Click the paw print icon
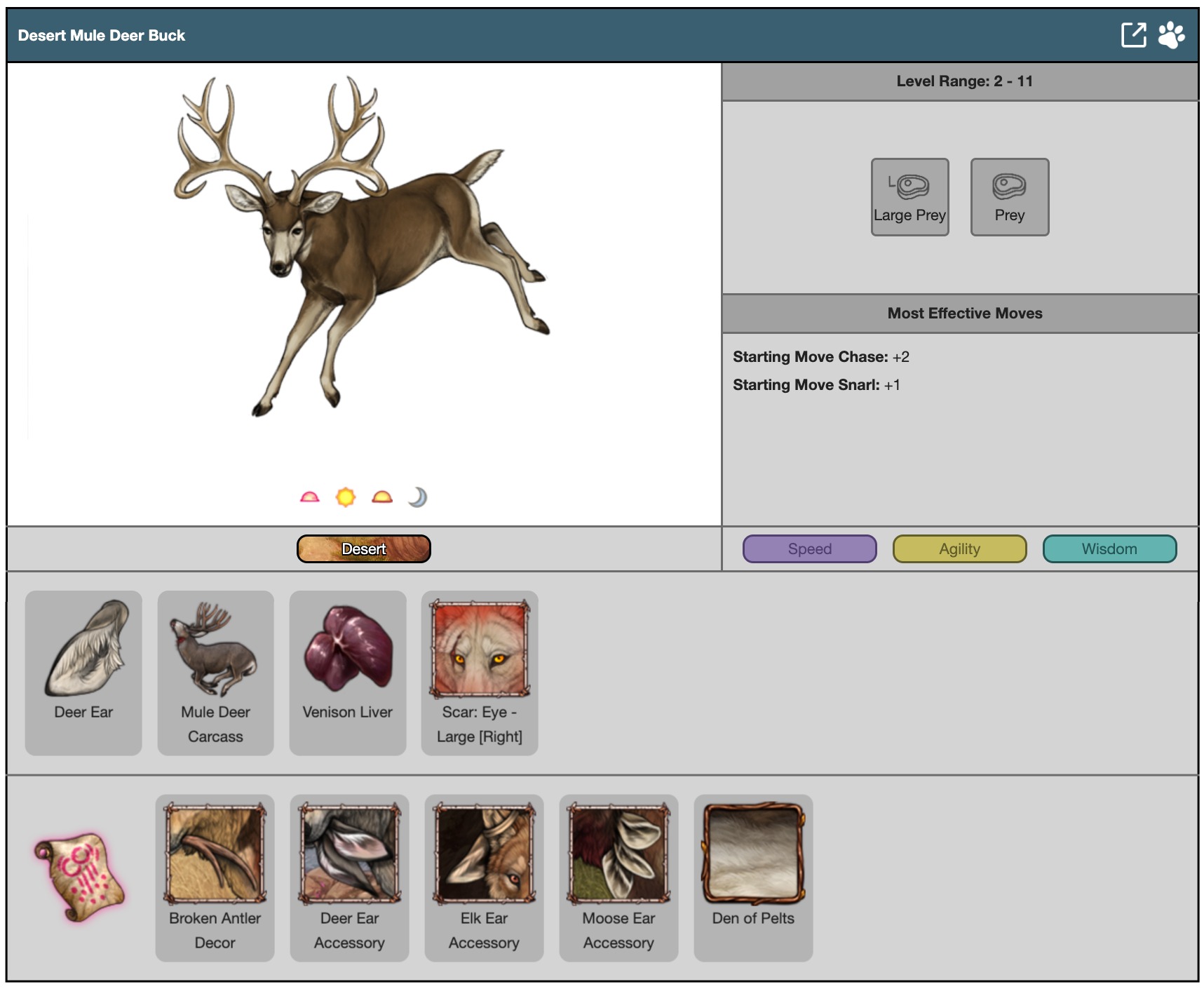This screenshot has height=989, width=1204. click(x=1171, y=35)
